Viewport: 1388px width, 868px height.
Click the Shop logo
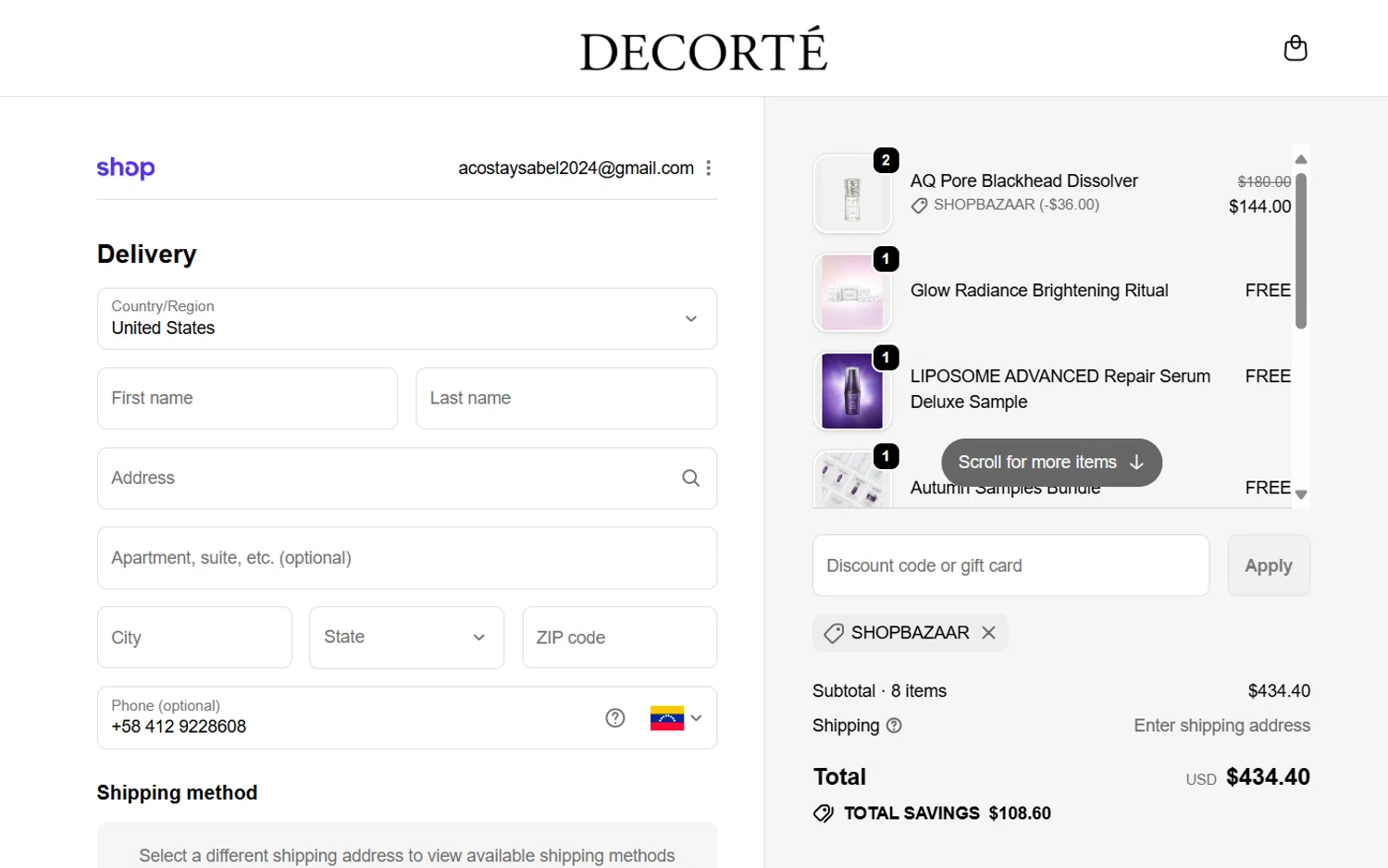(126, 167)
